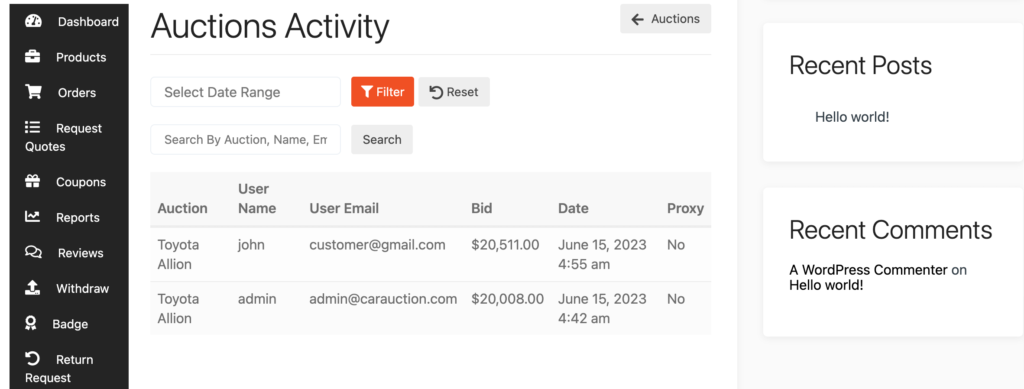Select the Withdraw menu label
Image resolution: width=1024 pixels, height=389 pixels.
tap(82, 288)
